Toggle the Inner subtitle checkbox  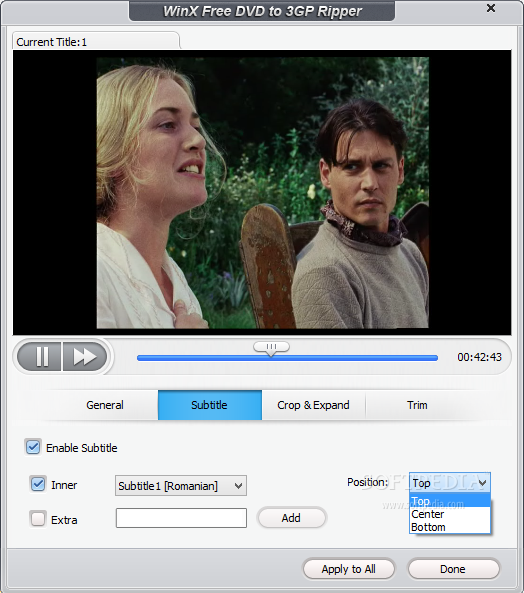[38, 484]
